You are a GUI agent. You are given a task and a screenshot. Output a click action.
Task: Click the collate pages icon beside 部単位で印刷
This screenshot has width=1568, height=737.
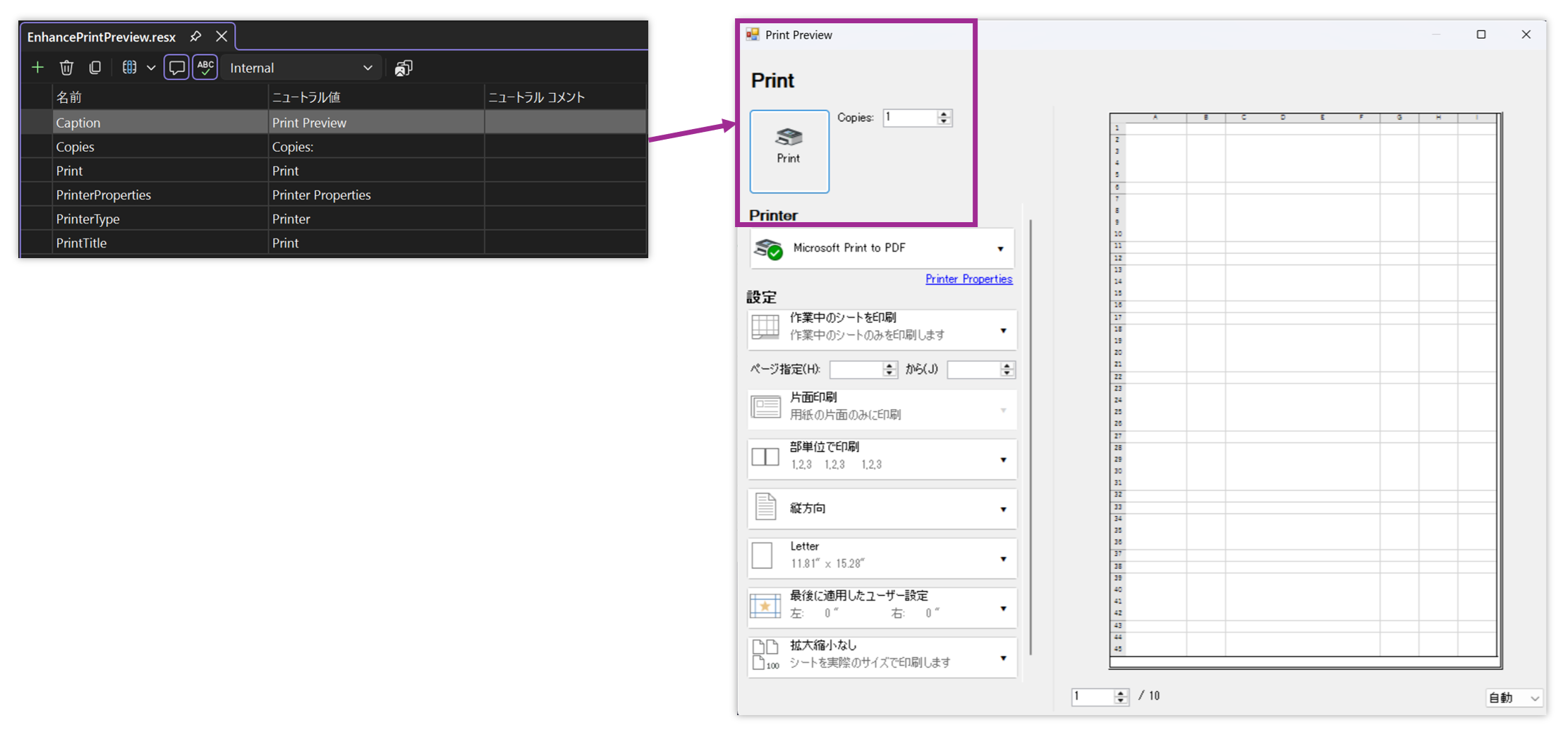(x=765, y=457)
